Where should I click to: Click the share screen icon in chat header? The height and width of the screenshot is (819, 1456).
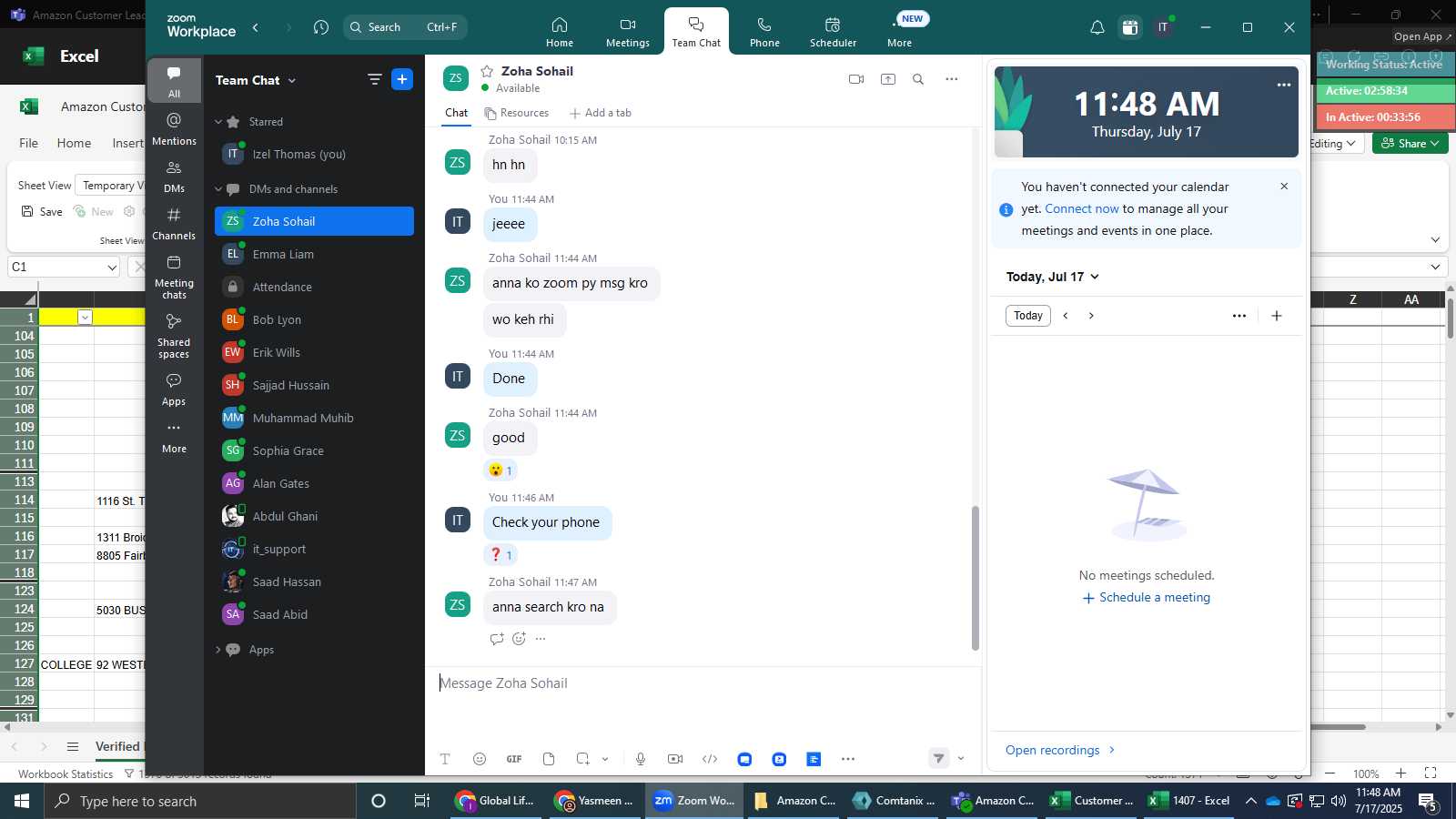point(888,79)
